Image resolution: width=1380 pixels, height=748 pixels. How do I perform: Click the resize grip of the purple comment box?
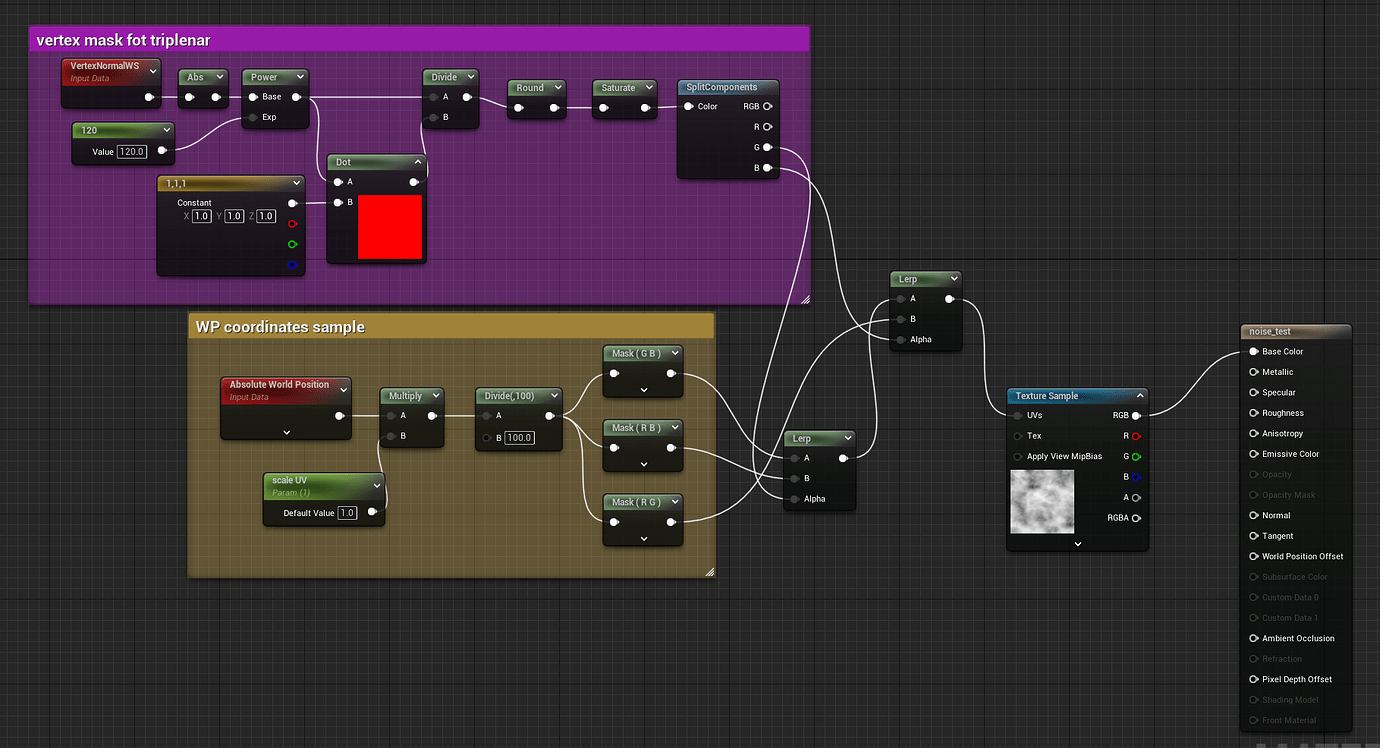click(x=804, y=298)
